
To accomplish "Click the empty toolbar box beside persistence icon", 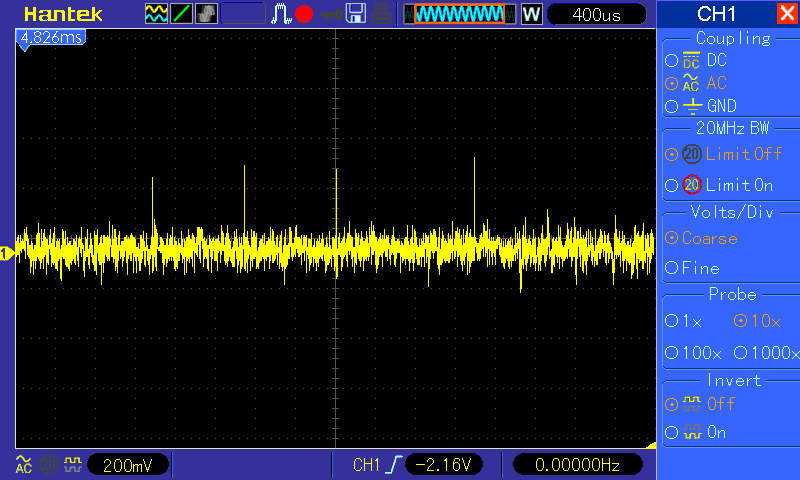I will pyautogui.click(x=243, y=14).
